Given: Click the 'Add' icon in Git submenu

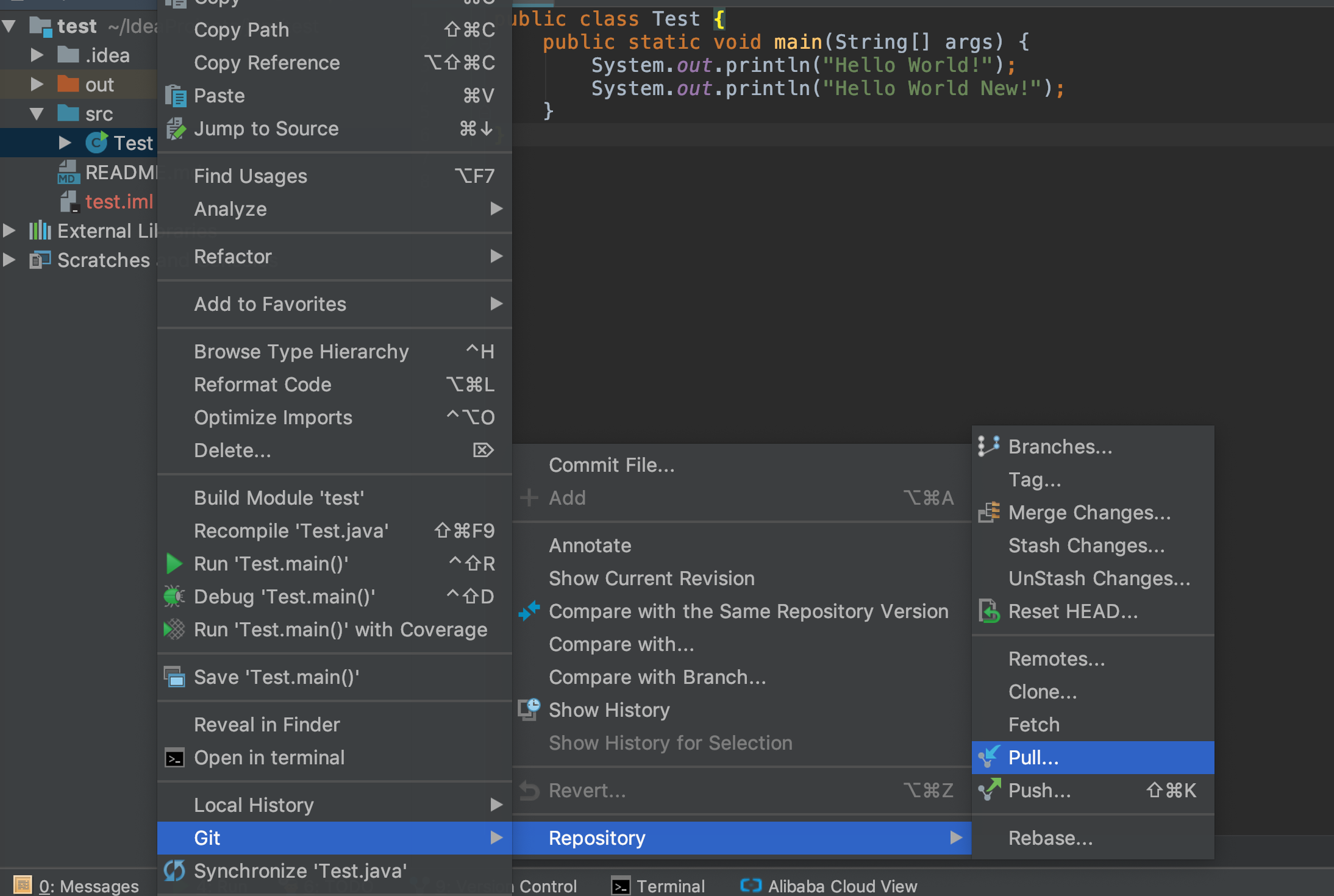Looking at the screenshot, I should [x=529, y=497].
